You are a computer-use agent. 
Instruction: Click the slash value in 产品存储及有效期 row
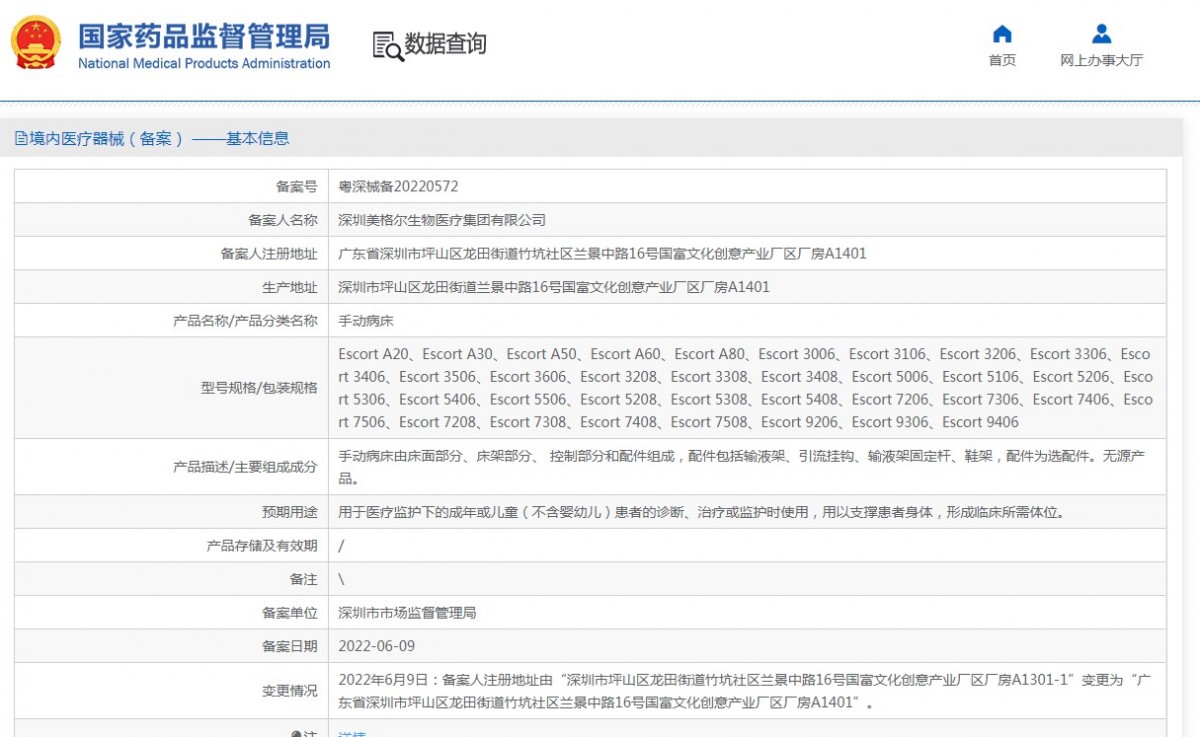(342, 546)
